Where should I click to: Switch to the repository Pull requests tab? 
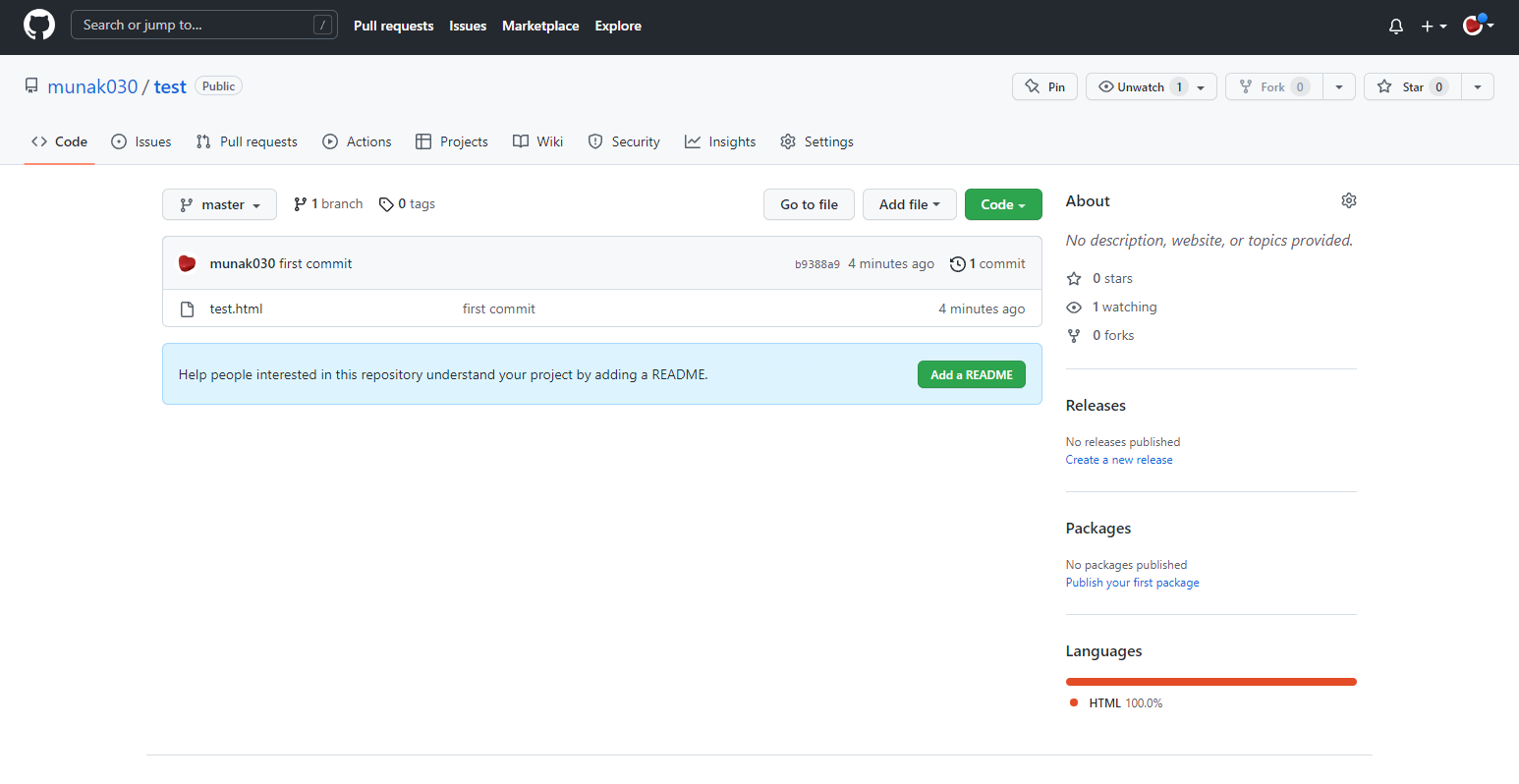coord(247,141)
